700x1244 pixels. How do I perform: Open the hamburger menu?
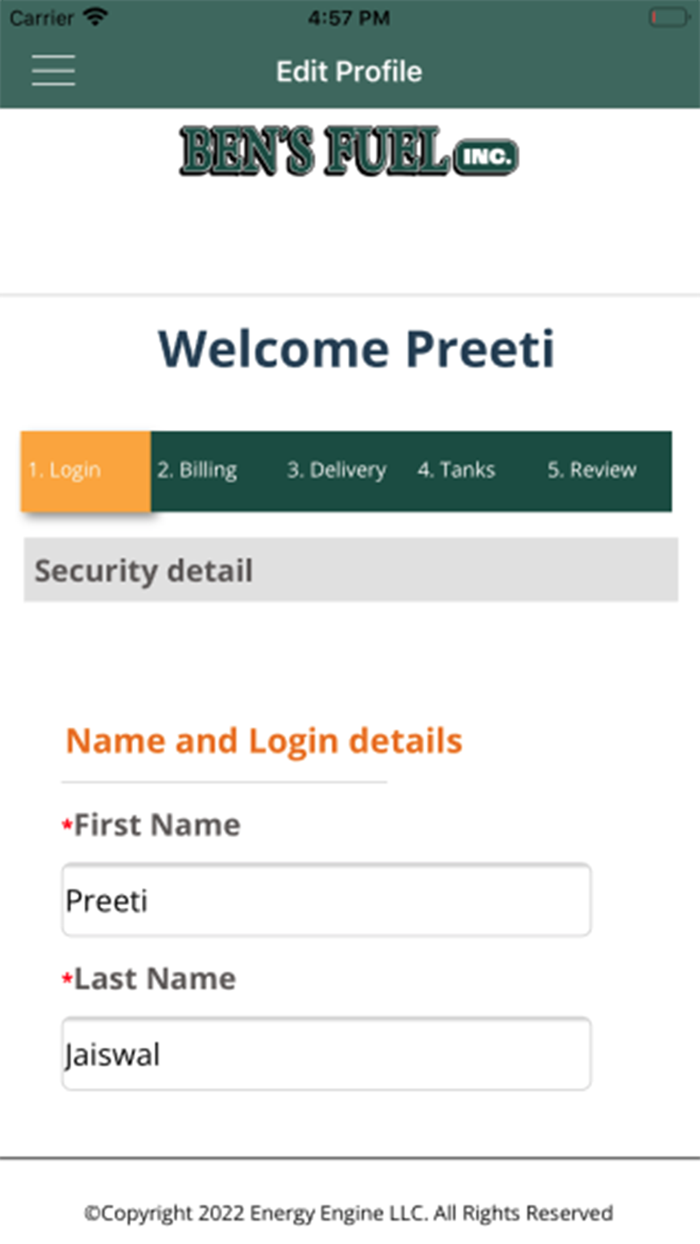pyautogui.click(x=53, y=70)
